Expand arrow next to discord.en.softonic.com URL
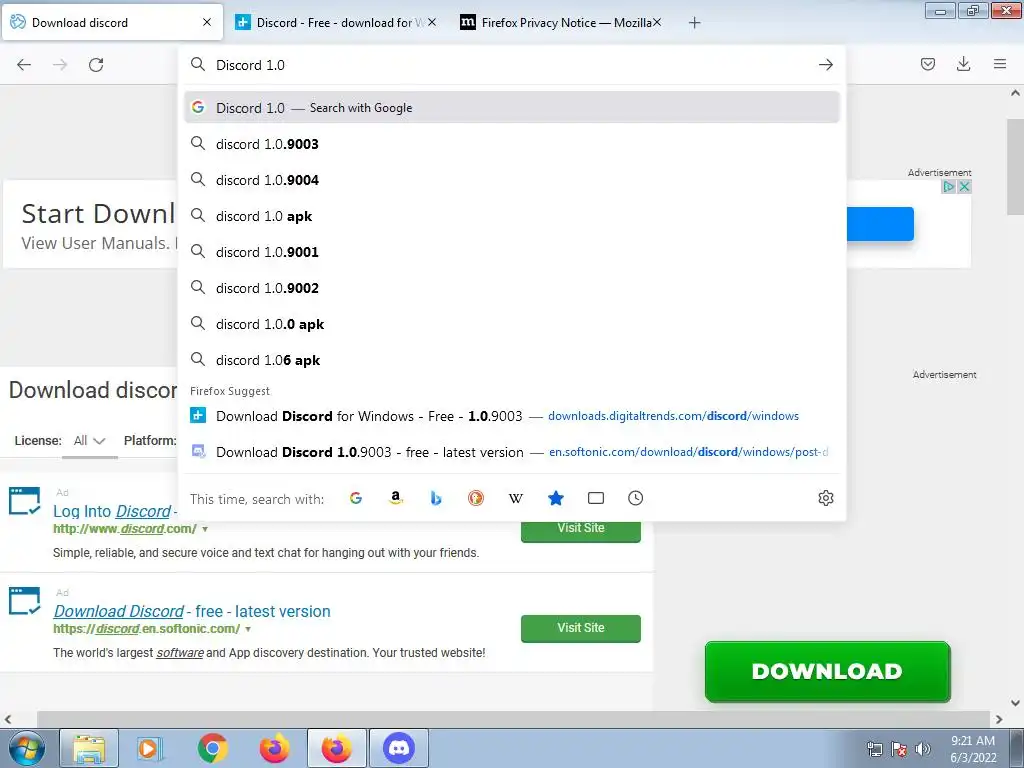Viewport: 1024px width, 768px height. pos(248,629)
